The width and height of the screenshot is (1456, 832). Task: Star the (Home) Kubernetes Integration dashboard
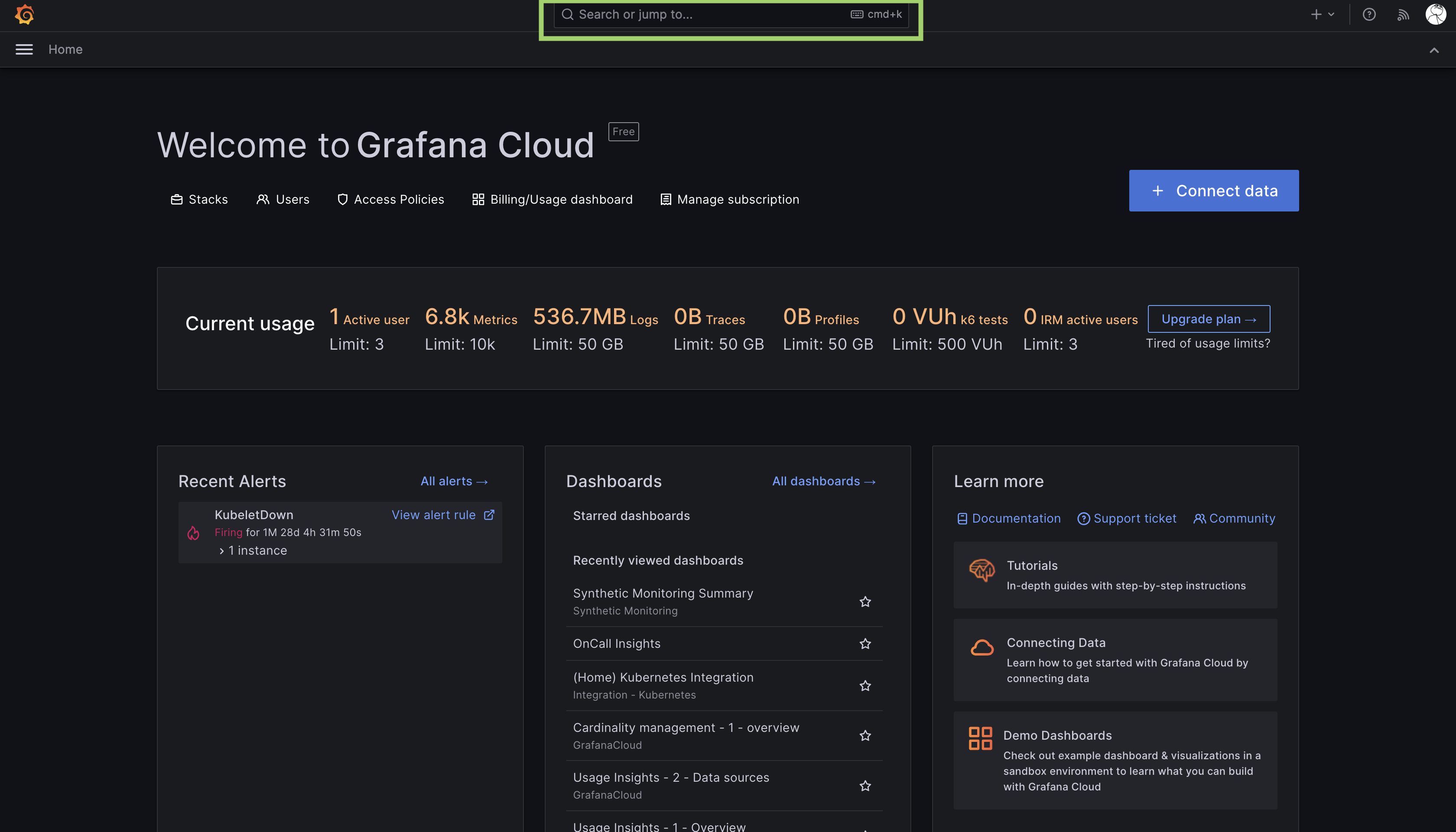pos(865,686)
